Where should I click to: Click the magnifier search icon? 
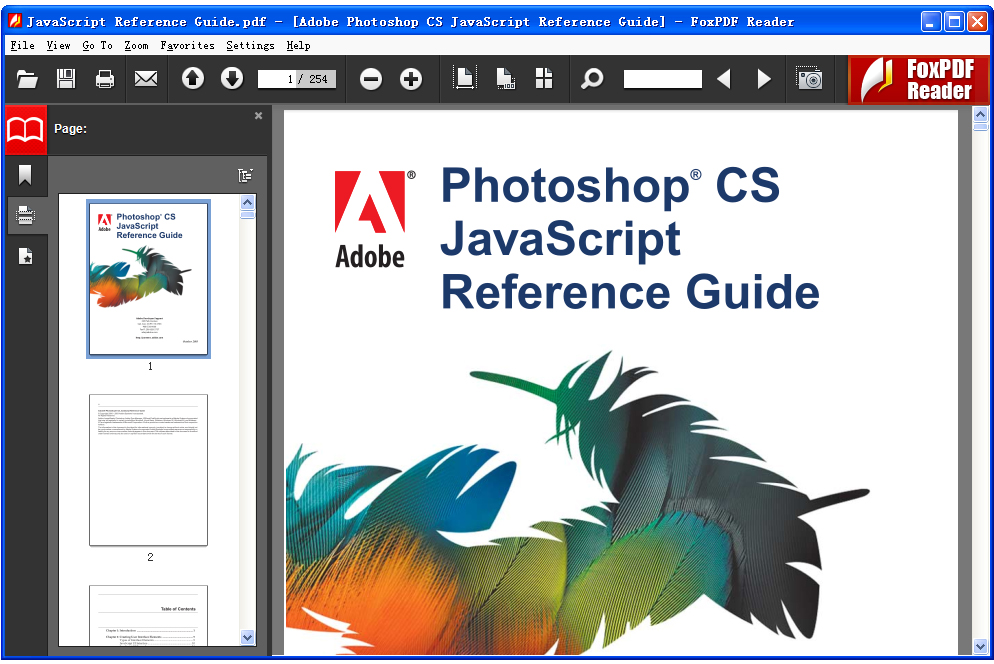coord(592,79)
